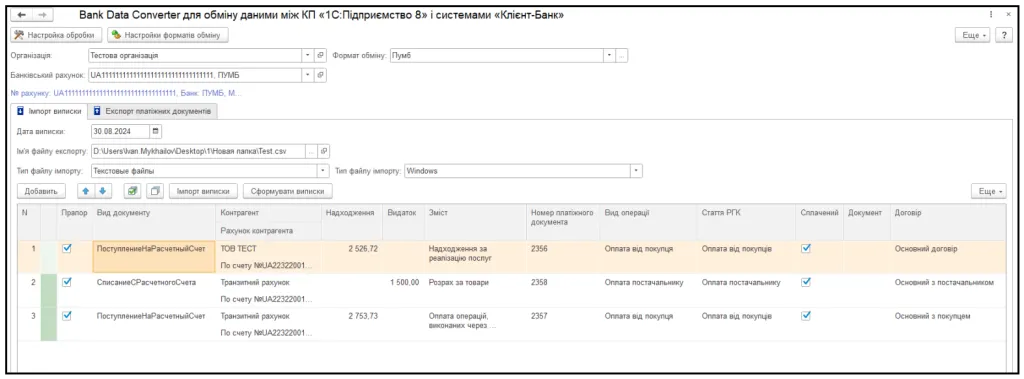The height and width of the screenshot is (379, 1024).
Task: Open the Еще menu above the table
Action: pyautogui.click(x=989, y=191)
